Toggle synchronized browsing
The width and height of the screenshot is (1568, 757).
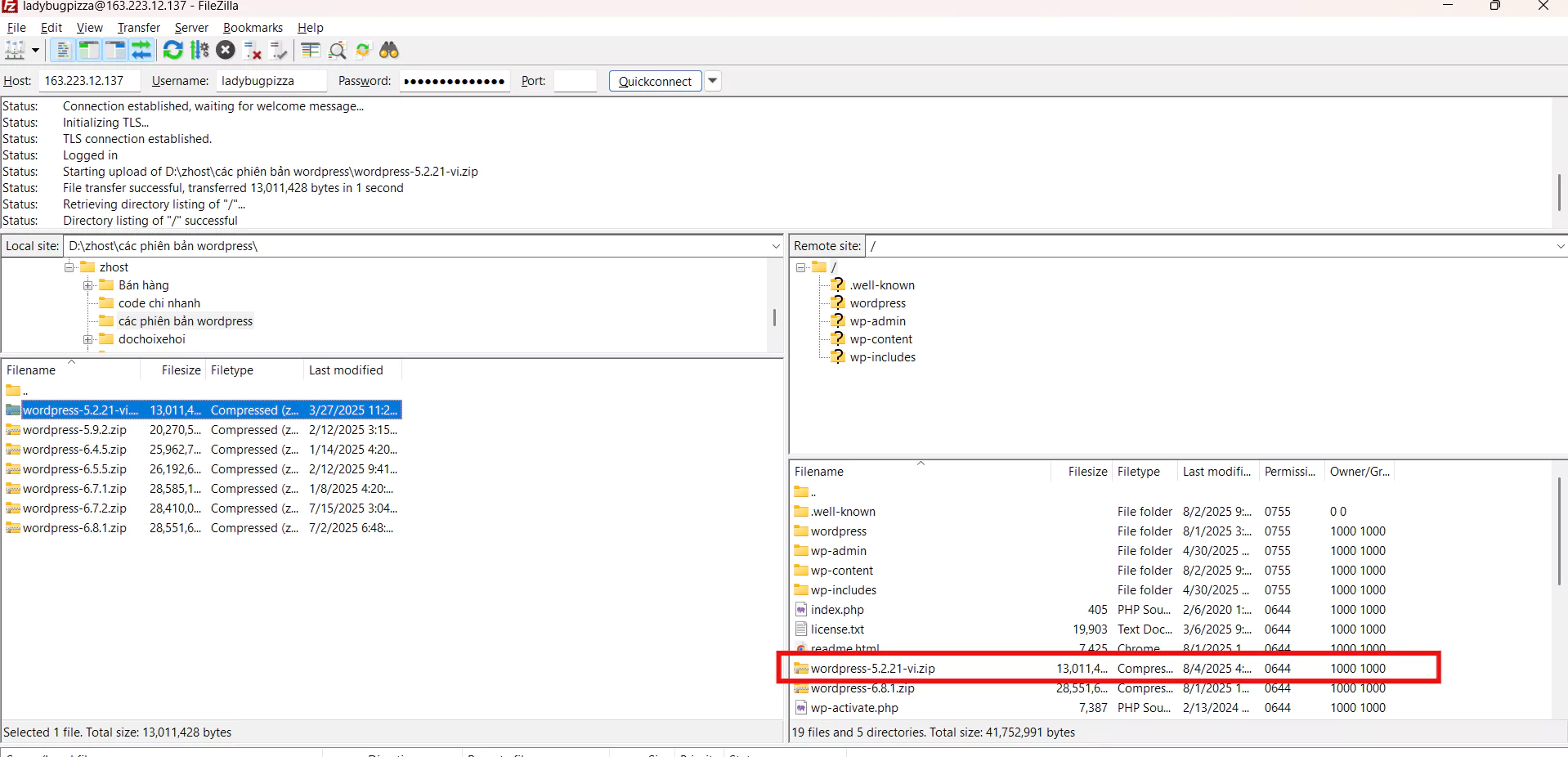coord(363,51)
